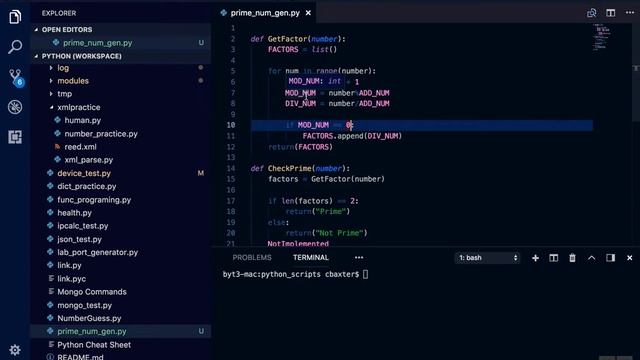Open the Manage gear menu
Screen dimensions: 640x360
click(x=15, y=350)
